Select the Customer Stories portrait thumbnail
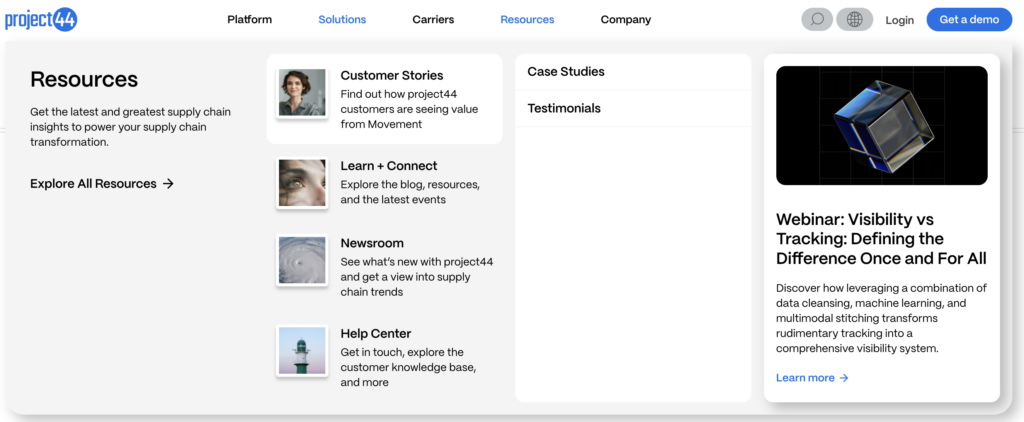Screen dimensions: 1024x422 click(x=302, y=93)
